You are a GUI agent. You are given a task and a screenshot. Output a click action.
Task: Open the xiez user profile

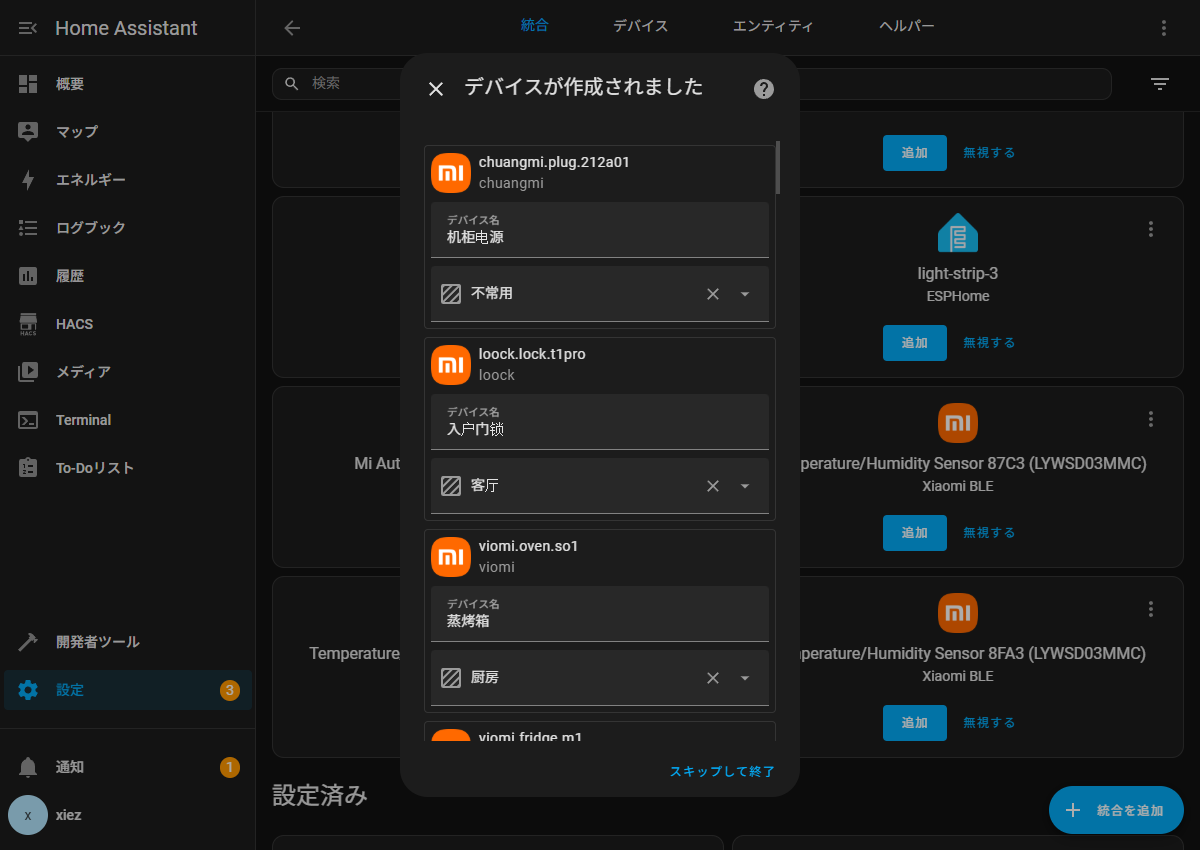[128, 815]
